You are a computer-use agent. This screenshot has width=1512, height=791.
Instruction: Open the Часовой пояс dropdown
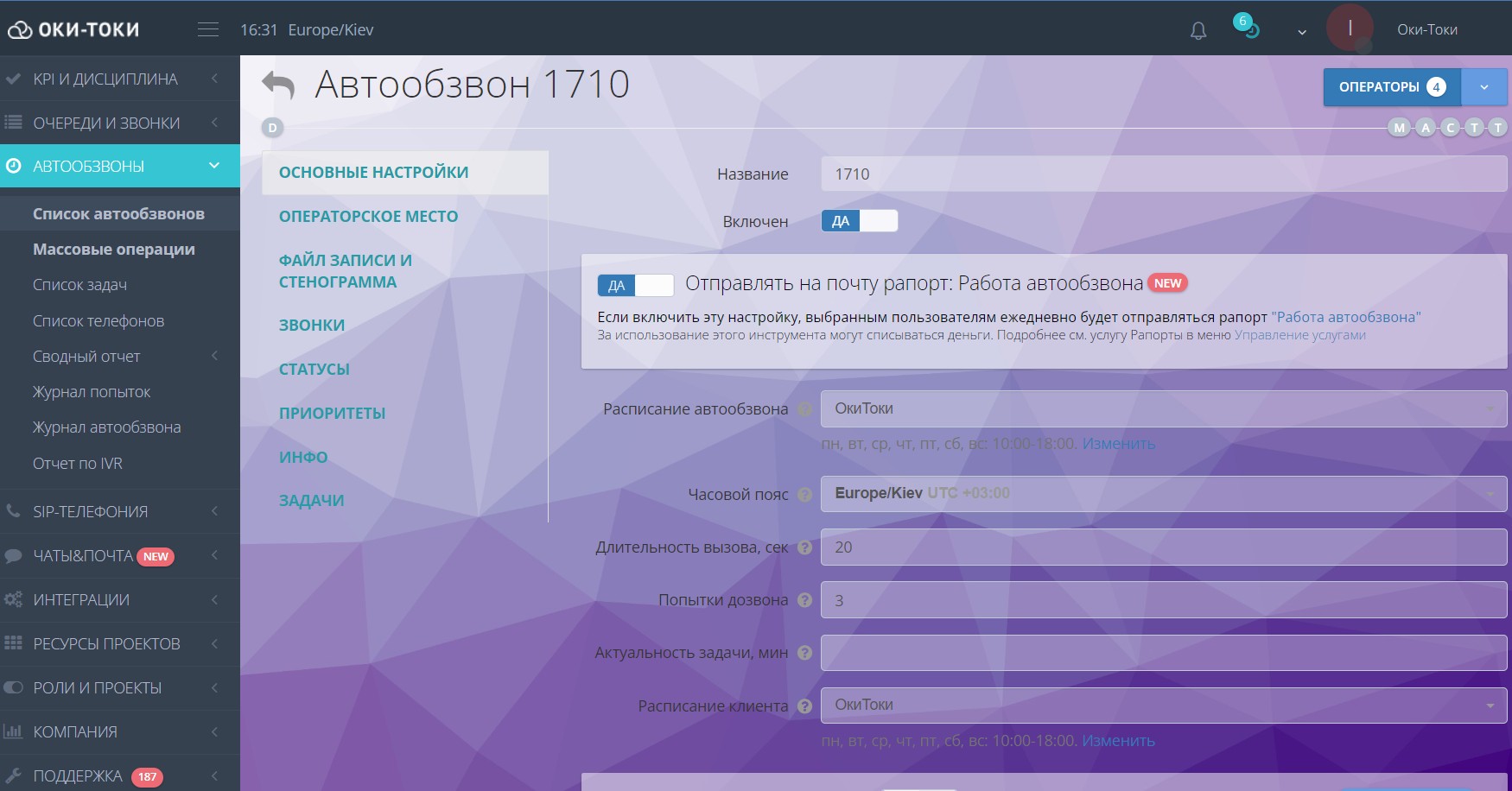(1162, 494)
